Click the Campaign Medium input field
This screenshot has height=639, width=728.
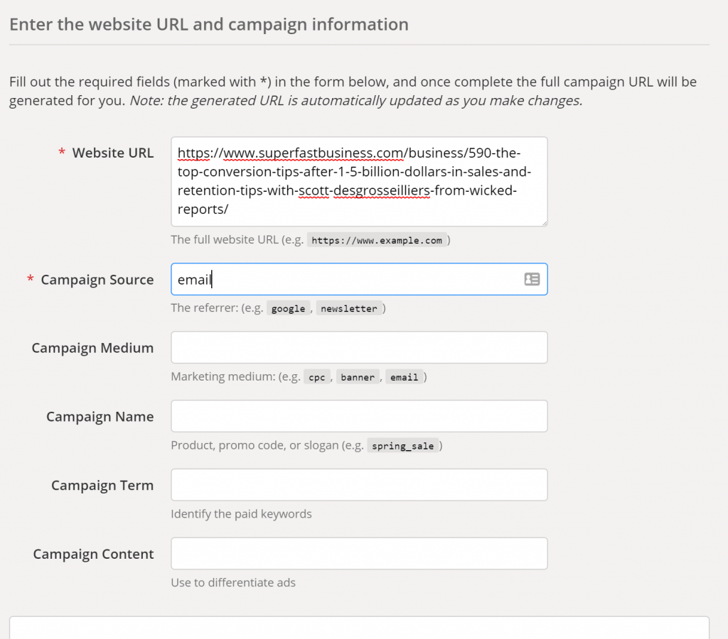[359, 347]
